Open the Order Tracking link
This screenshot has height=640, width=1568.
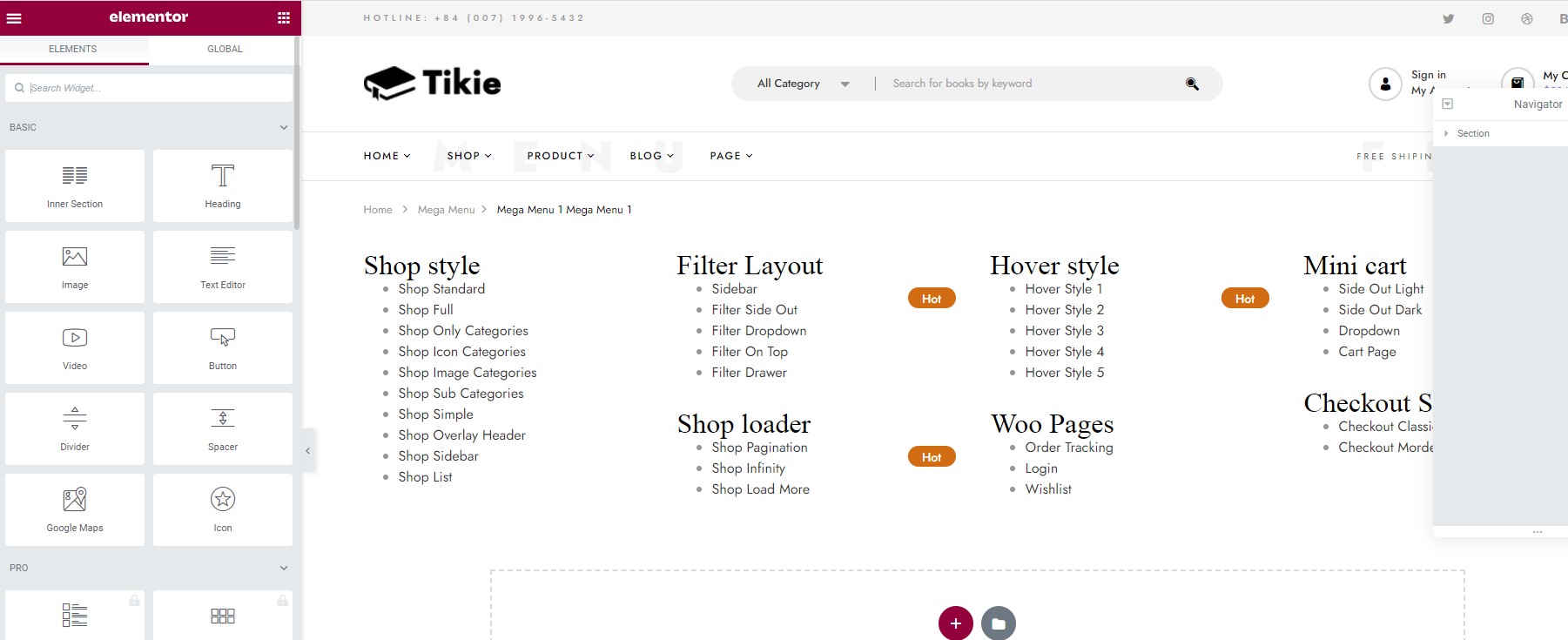[1069, 448]
